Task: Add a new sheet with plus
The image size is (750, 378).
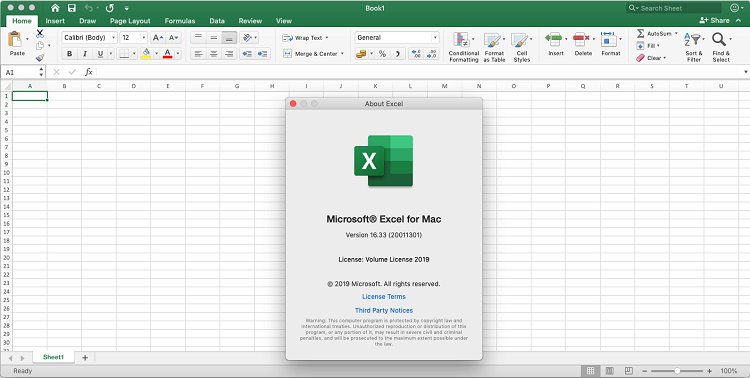Action: [85, 357]
